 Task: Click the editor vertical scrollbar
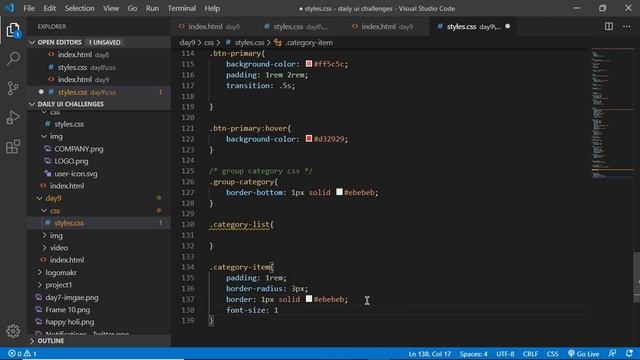click(x=637, y=278)
